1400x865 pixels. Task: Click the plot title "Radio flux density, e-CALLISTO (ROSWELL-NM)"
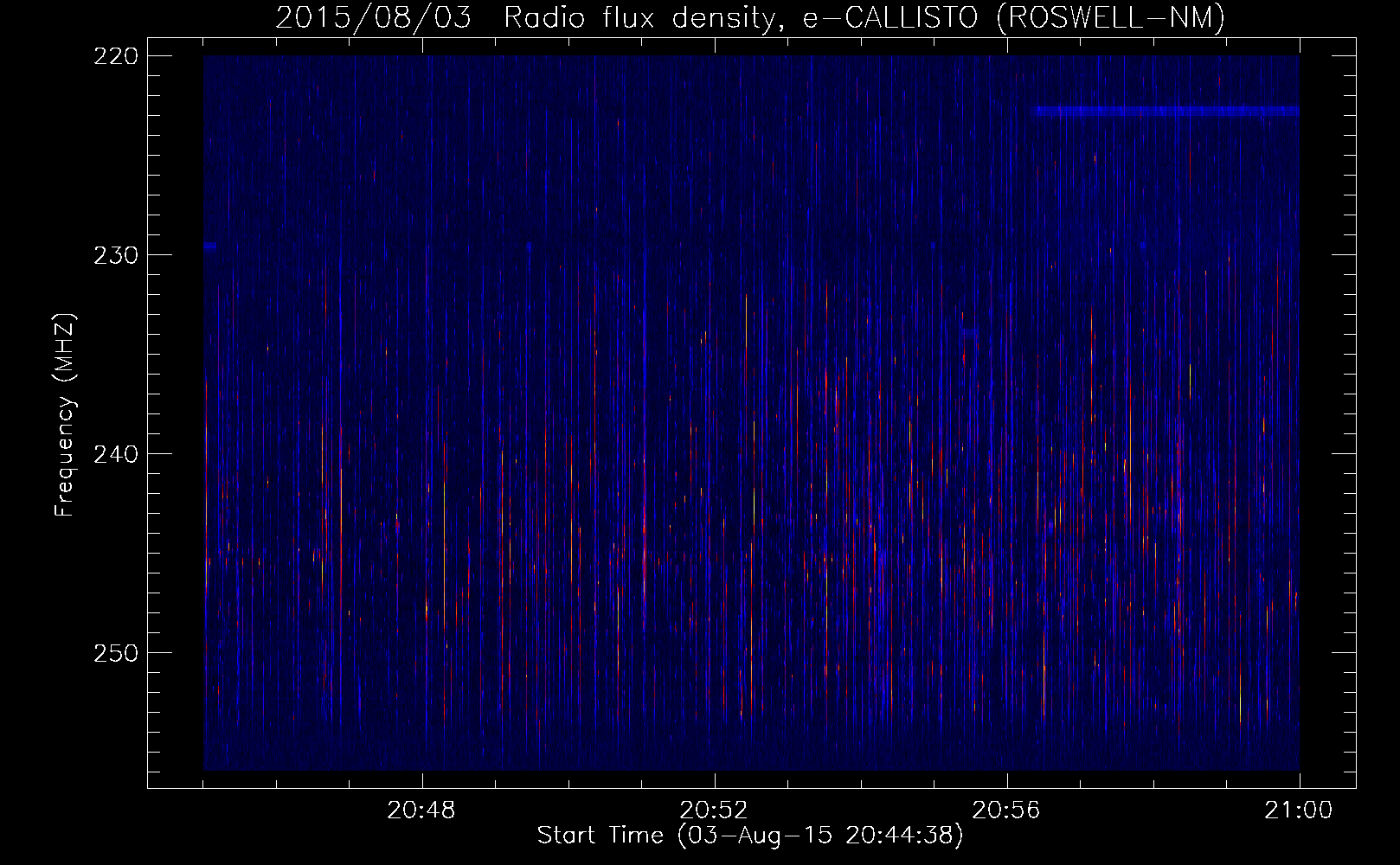pyautogui.click(x=864, y=18)
